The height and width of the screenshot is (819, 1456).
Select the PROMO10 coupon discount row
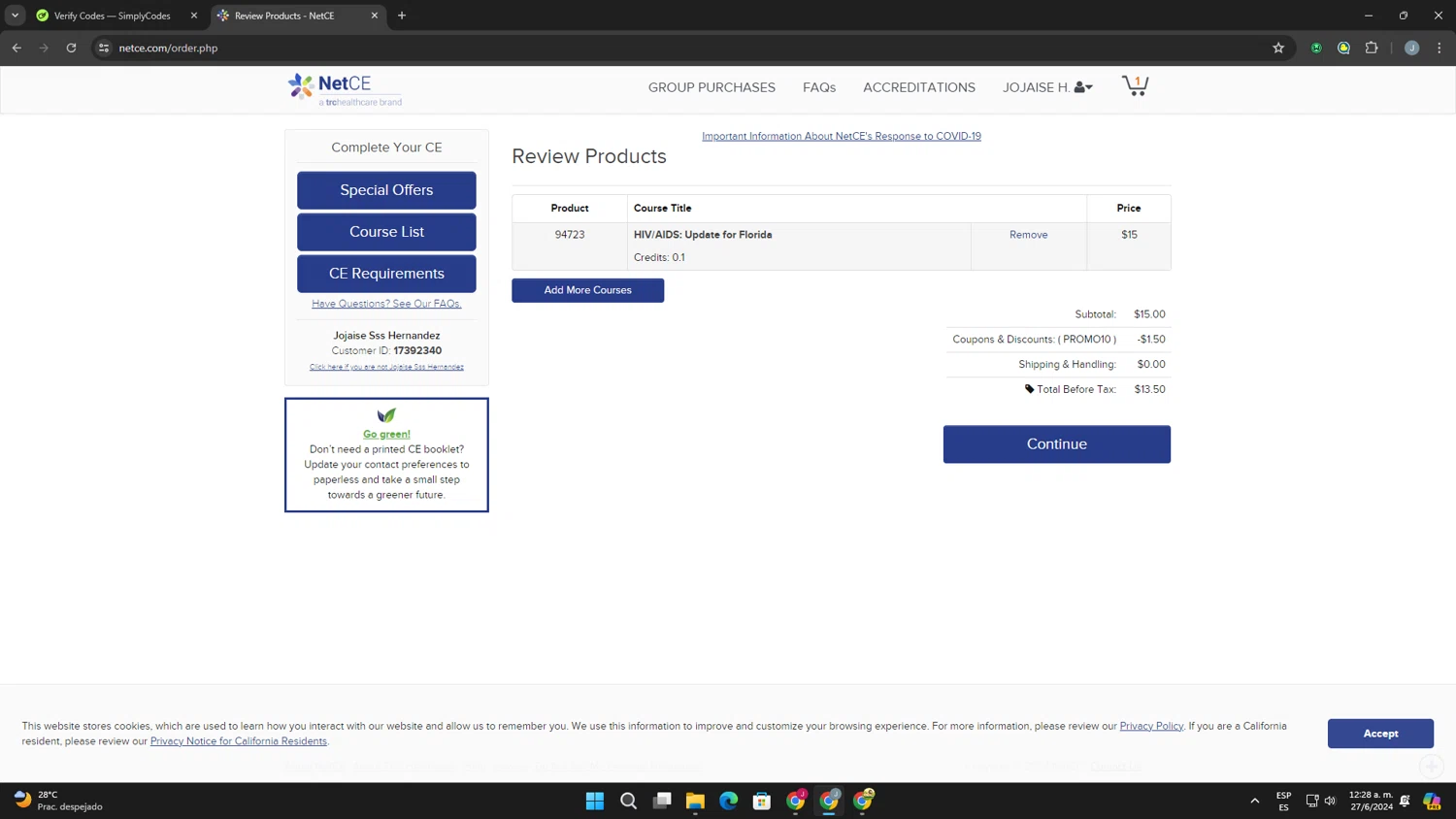click(1059, 340)
